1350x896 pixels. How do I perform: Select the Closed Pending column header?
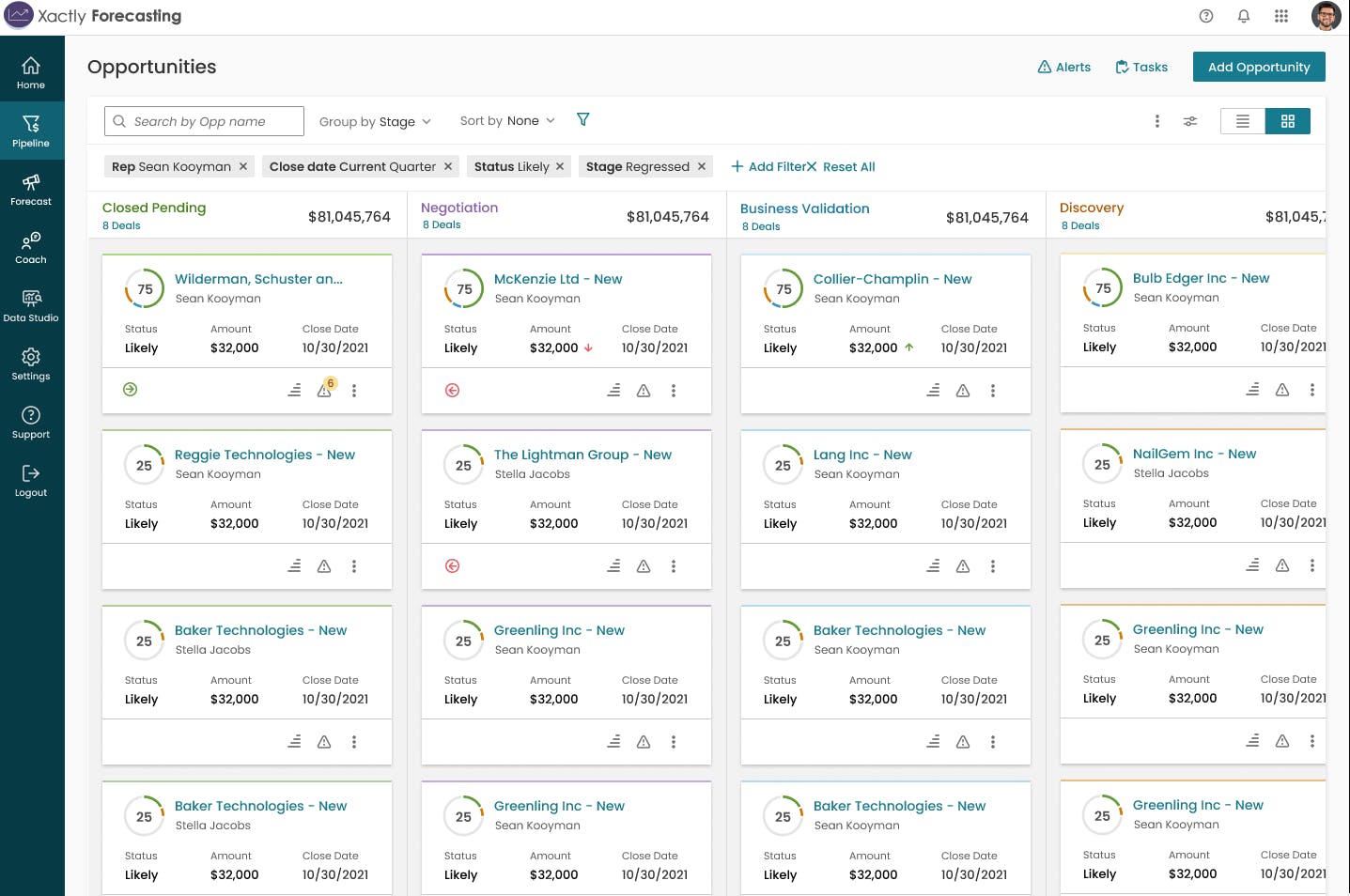tap(154, 208)
